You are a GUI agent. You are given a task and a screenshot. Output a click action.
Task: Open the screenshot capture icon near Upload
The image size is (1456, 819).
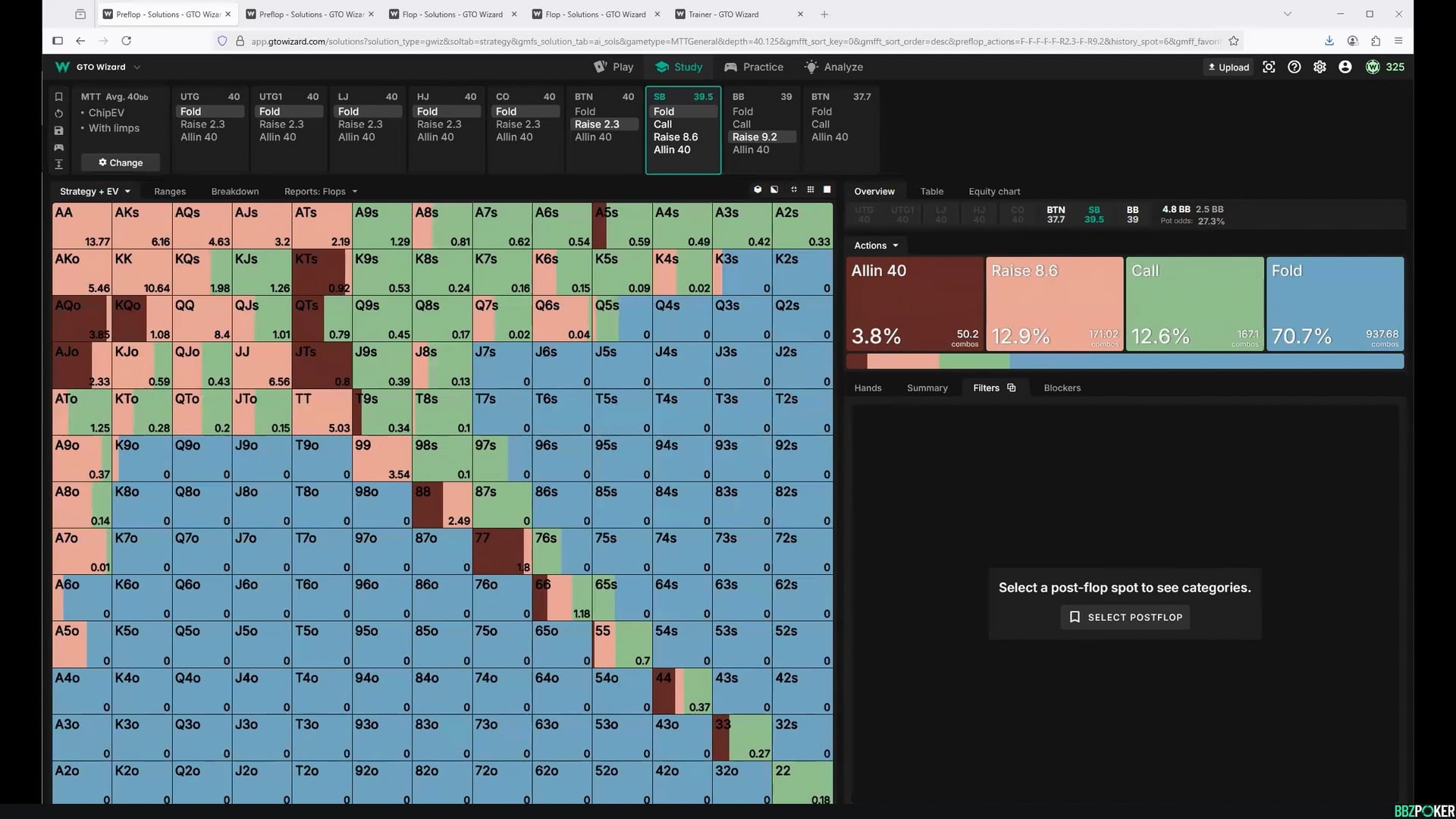click(x=1269, y=67)
